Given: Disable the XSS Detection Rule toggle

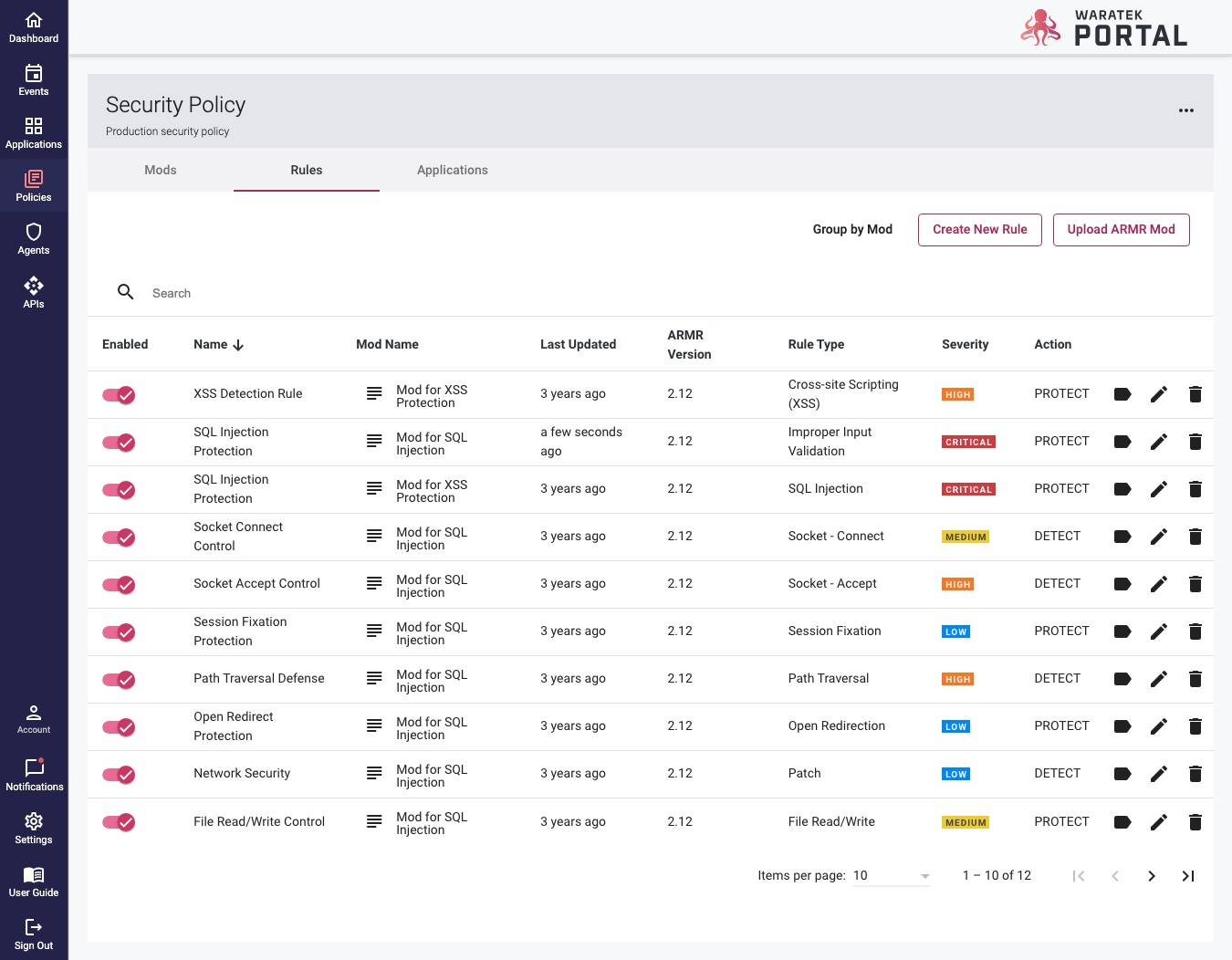Looking at the screenshot, I should [119, 395].
